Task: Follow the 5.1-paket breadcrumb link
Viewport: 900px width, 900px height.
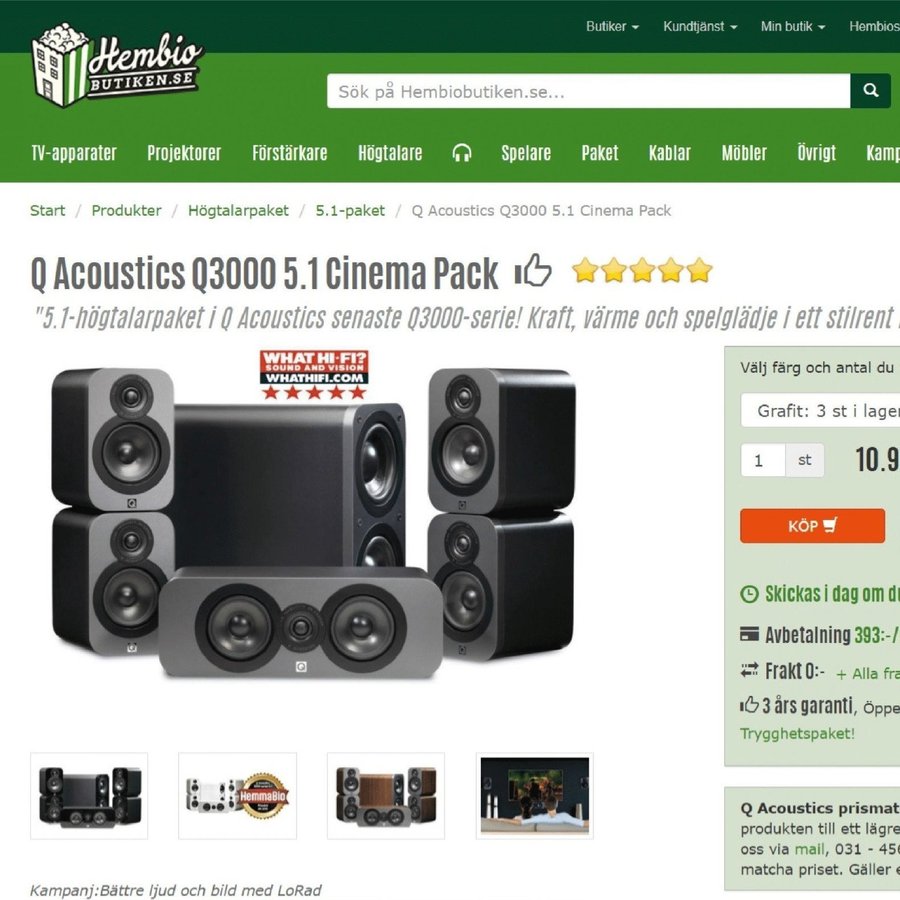Action: click(350, 211)
